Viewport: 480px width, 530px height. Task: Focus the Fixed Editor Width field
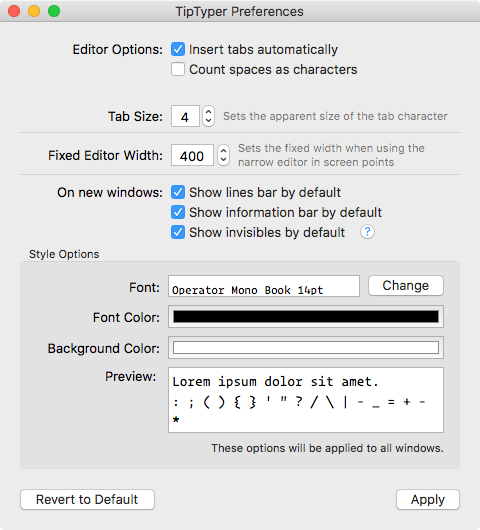tap(192, 155)
